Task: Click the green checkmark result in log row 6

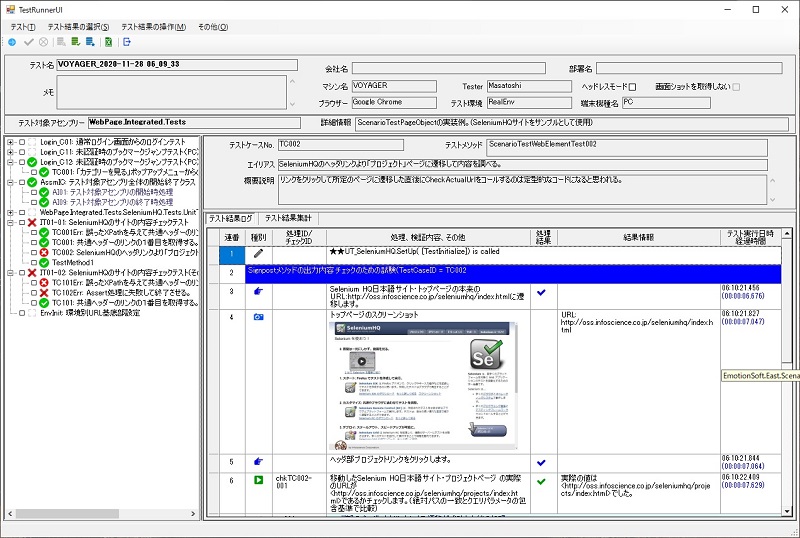Action: point(541,481)
